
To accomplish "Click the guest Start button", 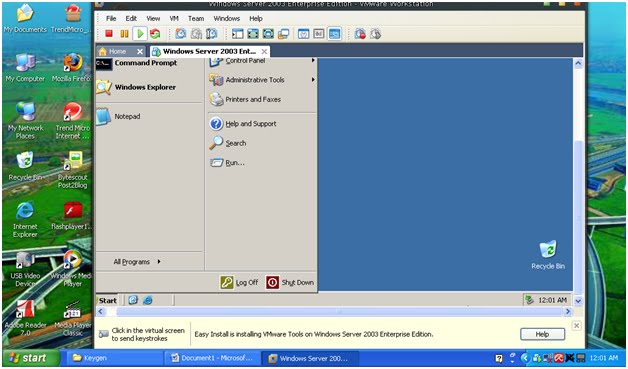I will (x=108, y=300).
